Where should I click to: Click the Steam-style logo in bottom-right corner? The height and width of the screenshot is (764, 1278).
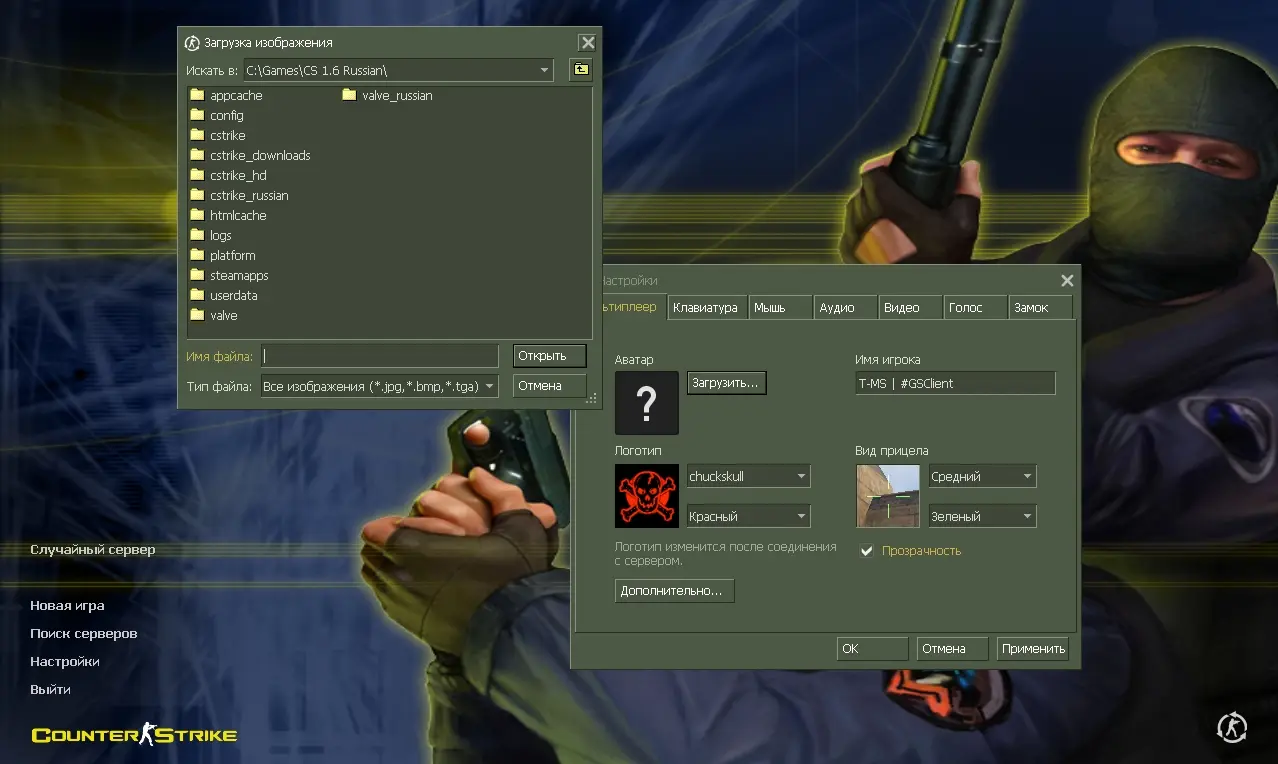pyautogui.click(x=1232, y=727)
